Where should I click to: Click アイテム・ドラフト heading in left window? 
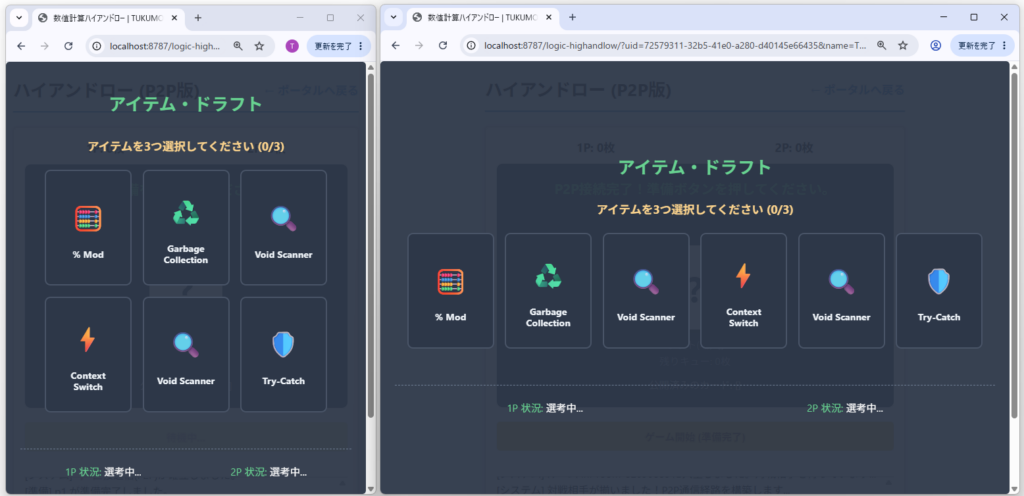pos(186,104)
